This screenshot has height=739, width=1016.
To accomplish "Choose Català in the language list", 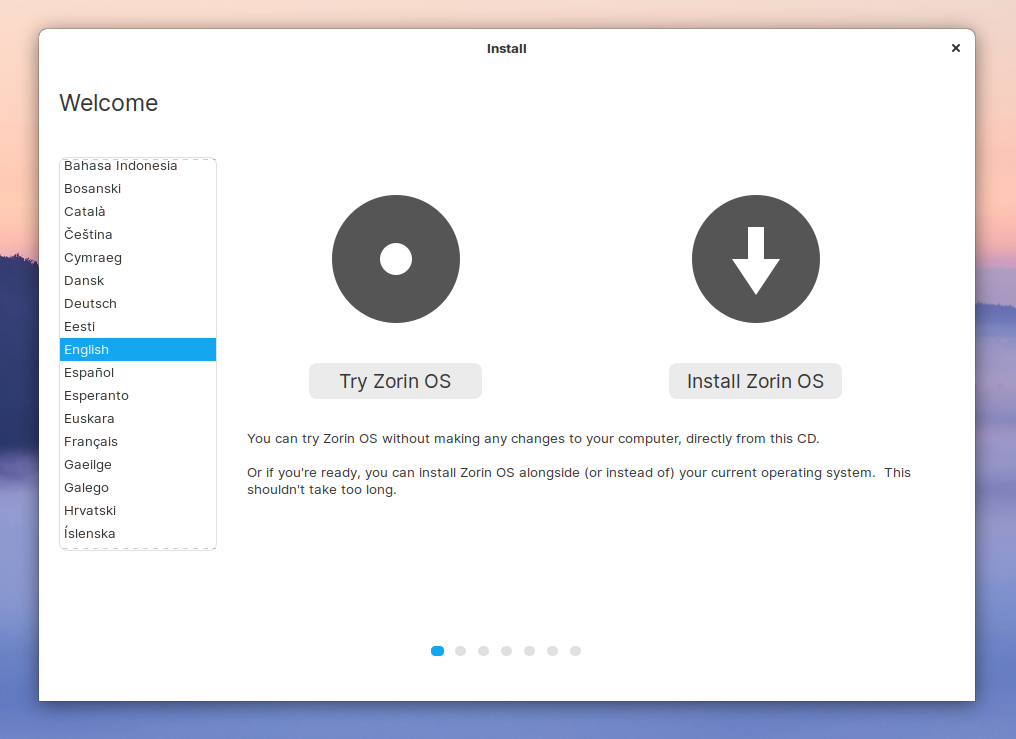I will [x=138, y=212].
